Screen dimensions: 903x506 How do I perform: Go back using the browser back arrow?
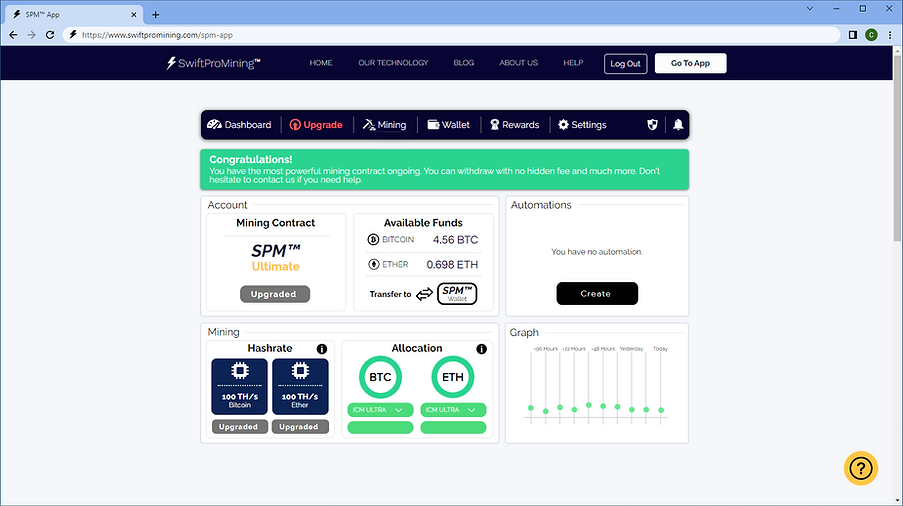[x=13, y=35]
